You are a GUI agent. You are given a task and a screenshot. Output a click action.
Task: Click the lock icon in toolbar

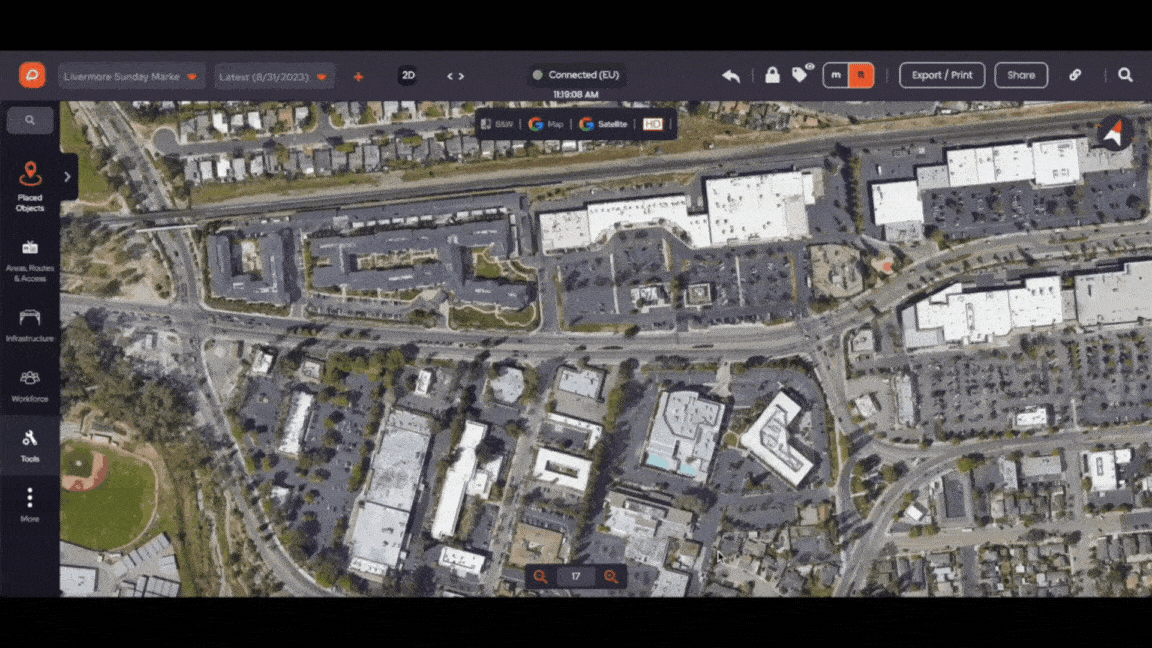point(772,75)
